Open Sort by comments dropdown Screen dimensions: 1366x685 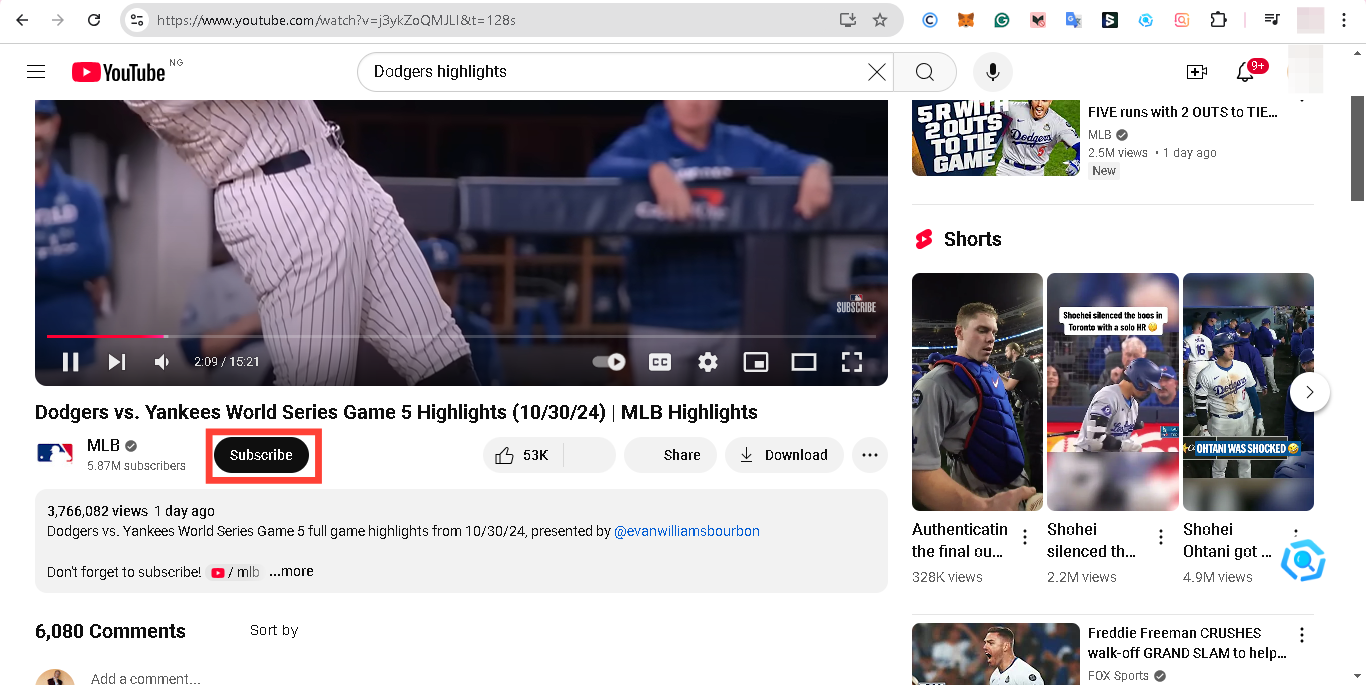pos(274,630)
